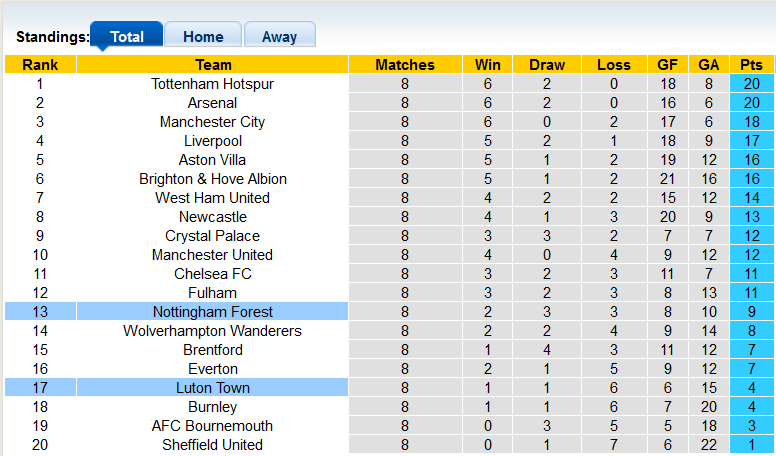
Task: Click the Rank column header
Action: 40,65
